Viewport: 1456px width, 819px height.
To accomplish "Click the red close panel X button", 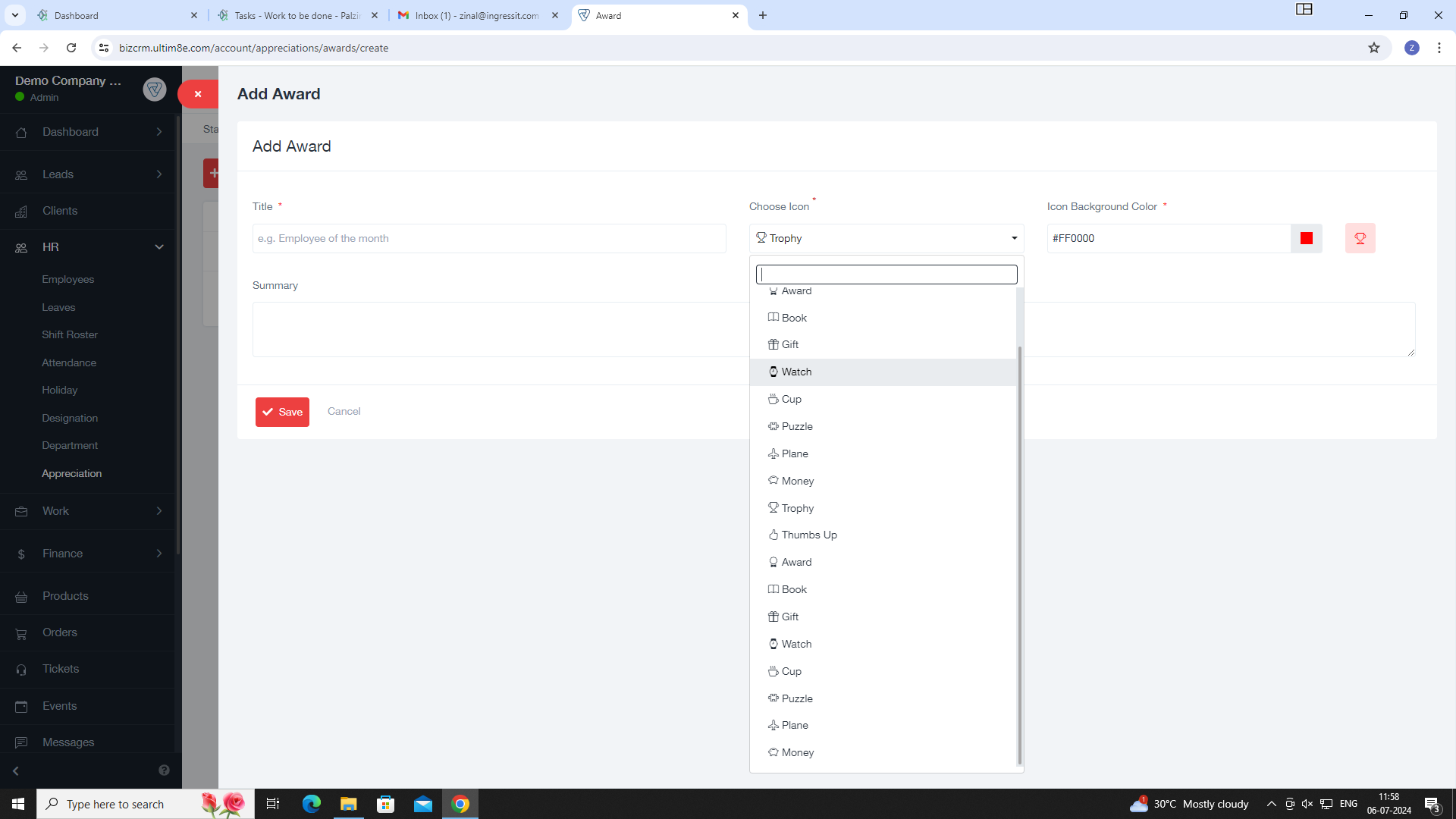I will point(198,94).
